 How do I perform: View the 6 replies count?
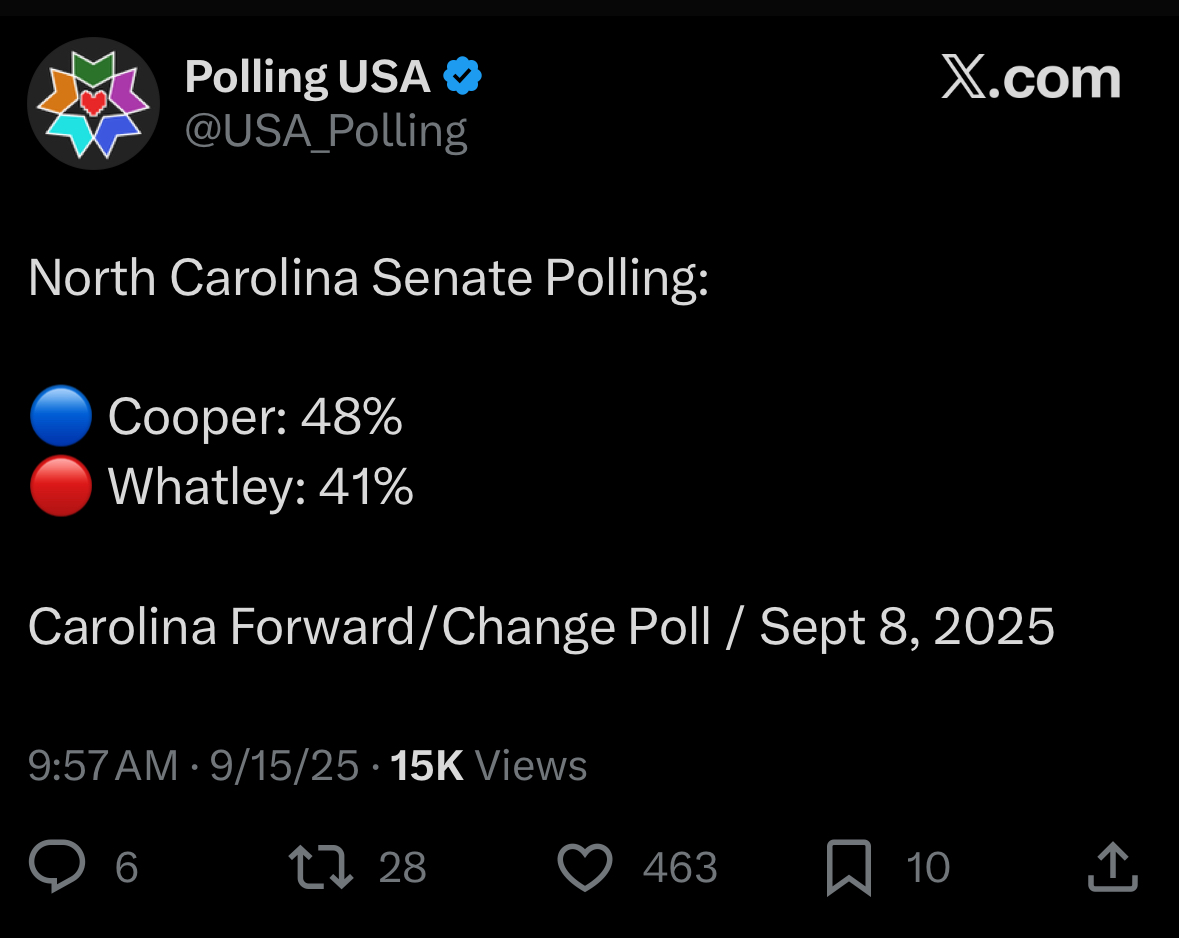click(x=126, y=867)
